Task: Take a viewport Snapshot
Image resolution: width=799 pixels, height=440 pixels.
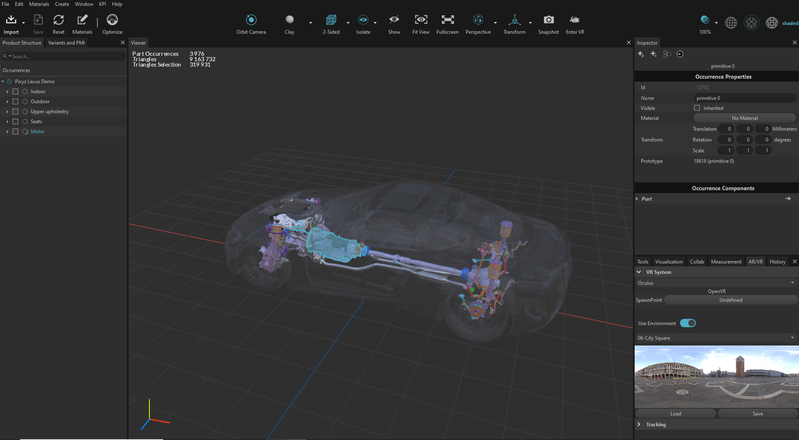Action: (x=548, y=20)
